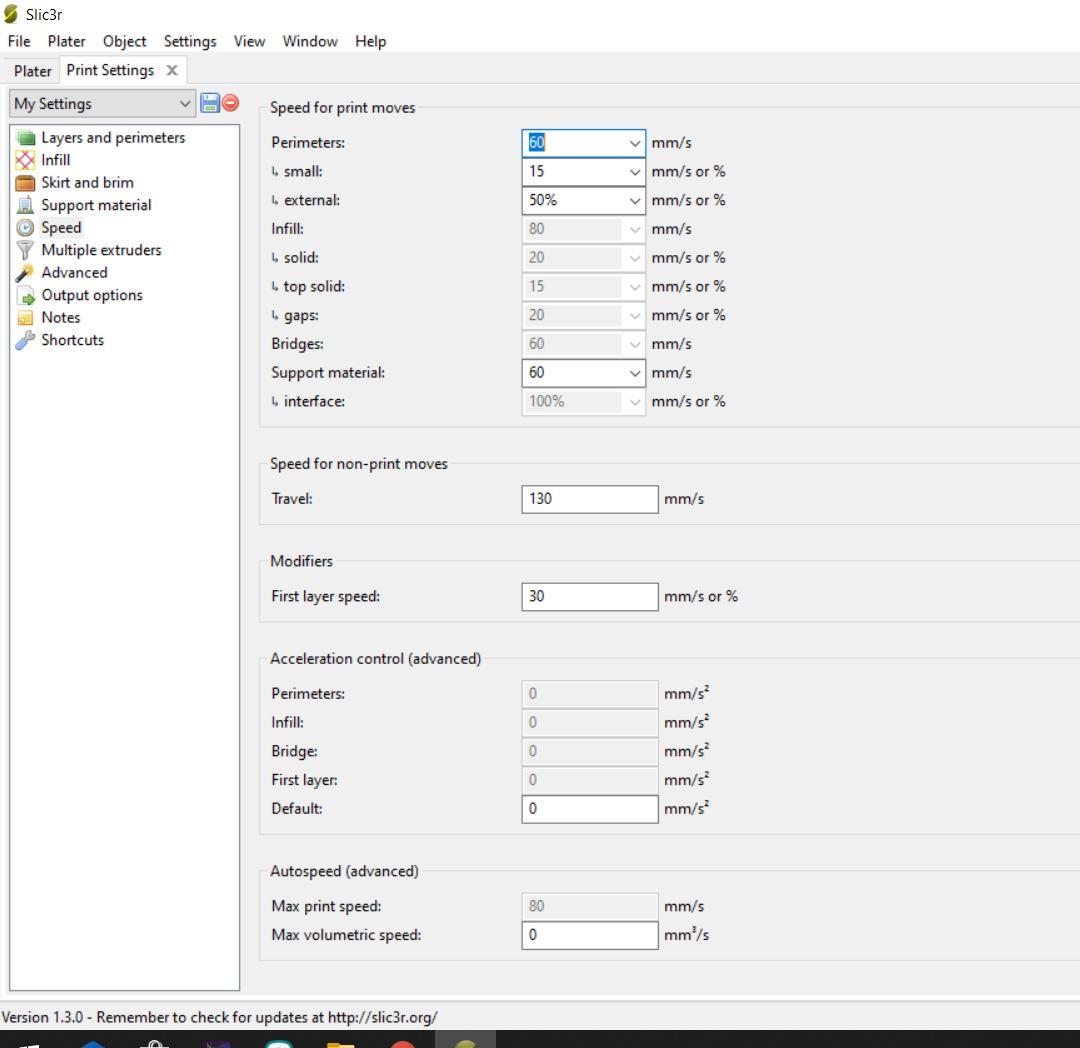
Task: Open Skirt and brim settings
Action: (87, 183)
